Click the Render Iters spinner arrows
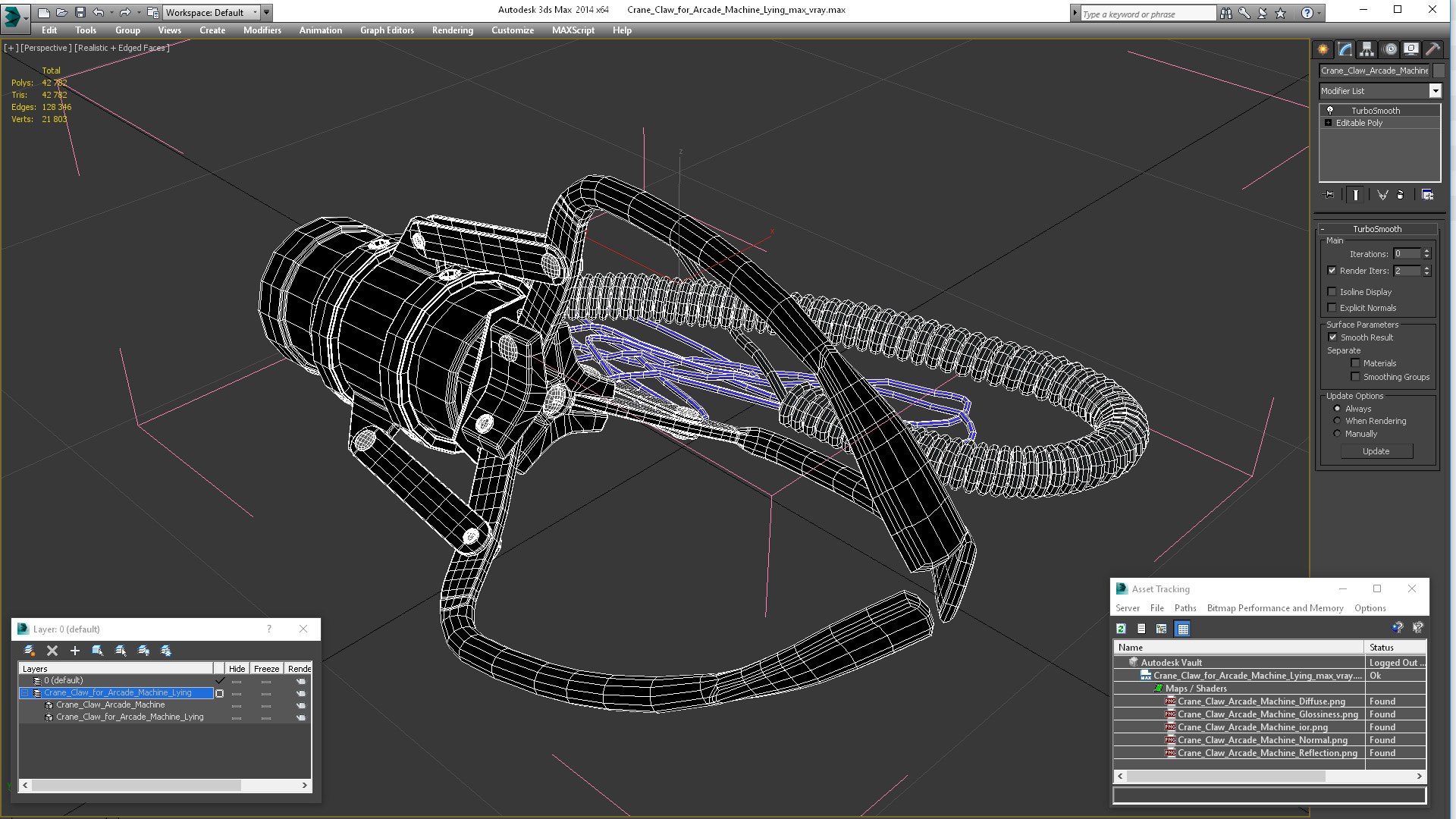The width and height of the screenshot is (1456, 819). click(x=1426, y=271)
